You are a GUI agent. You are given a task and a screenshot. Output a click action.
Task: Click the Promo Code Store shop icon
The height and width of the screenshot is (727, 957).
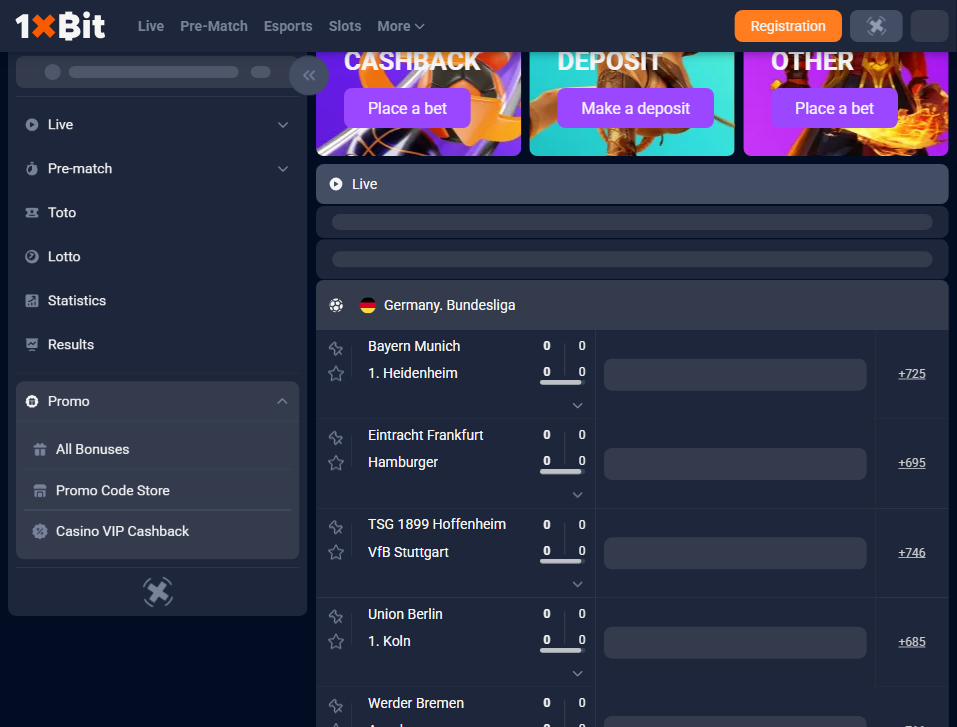40,490
